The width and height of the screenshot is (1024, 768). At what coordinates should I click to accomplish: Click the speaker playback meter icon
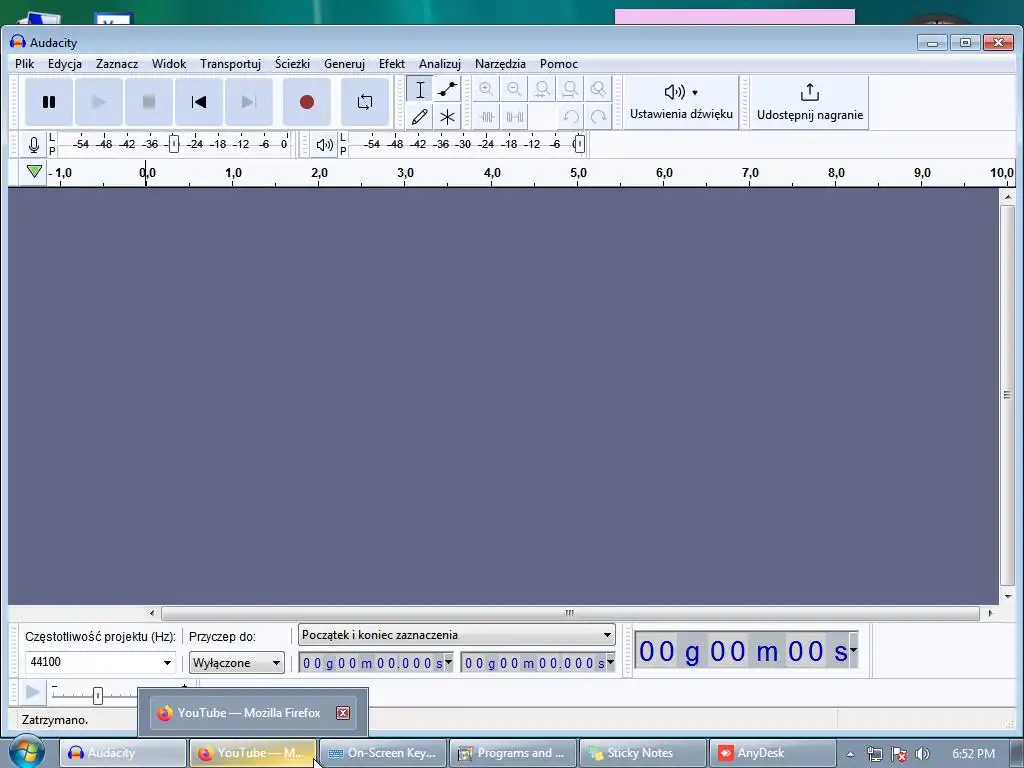(x=325, y=144)
